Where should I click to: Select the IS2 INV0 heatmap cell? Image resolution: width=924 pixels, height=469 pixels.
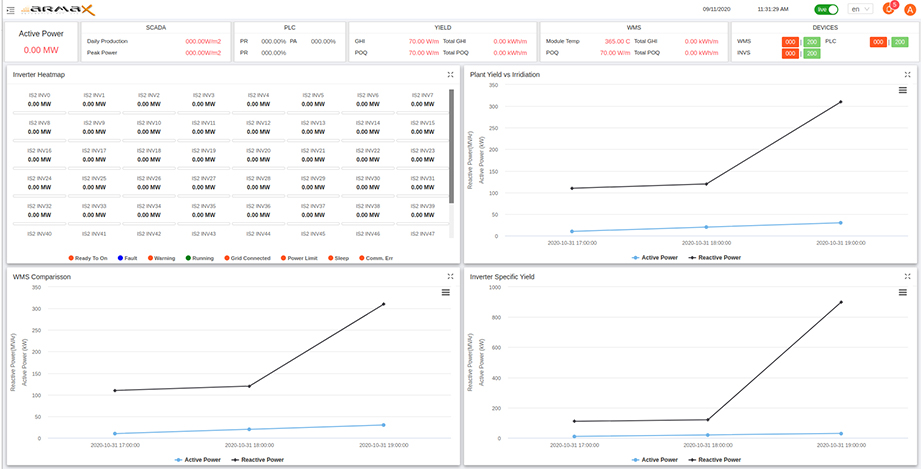click(39, 99)
